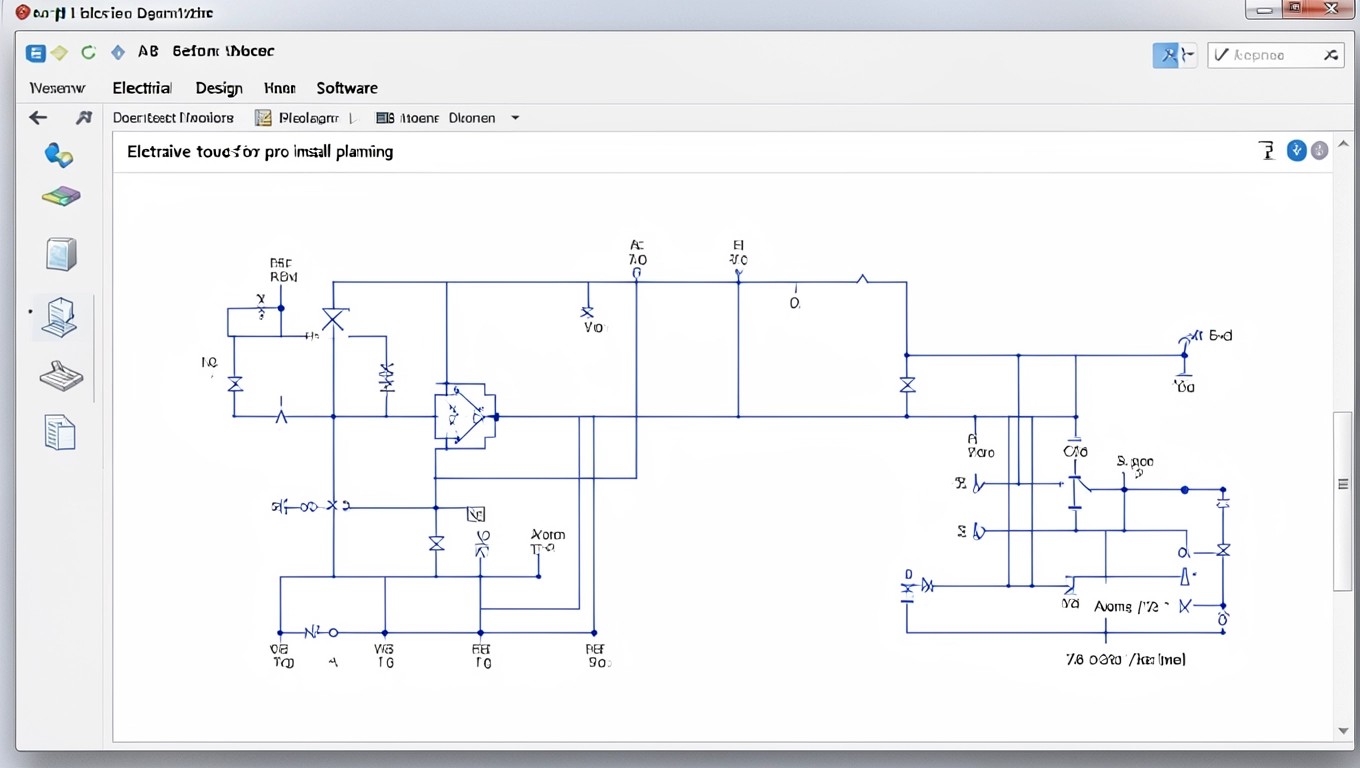This screenshot has height=768, width=1360.
Task: Activate the blue user toggle near the search field
Action: coord(1168,55)
